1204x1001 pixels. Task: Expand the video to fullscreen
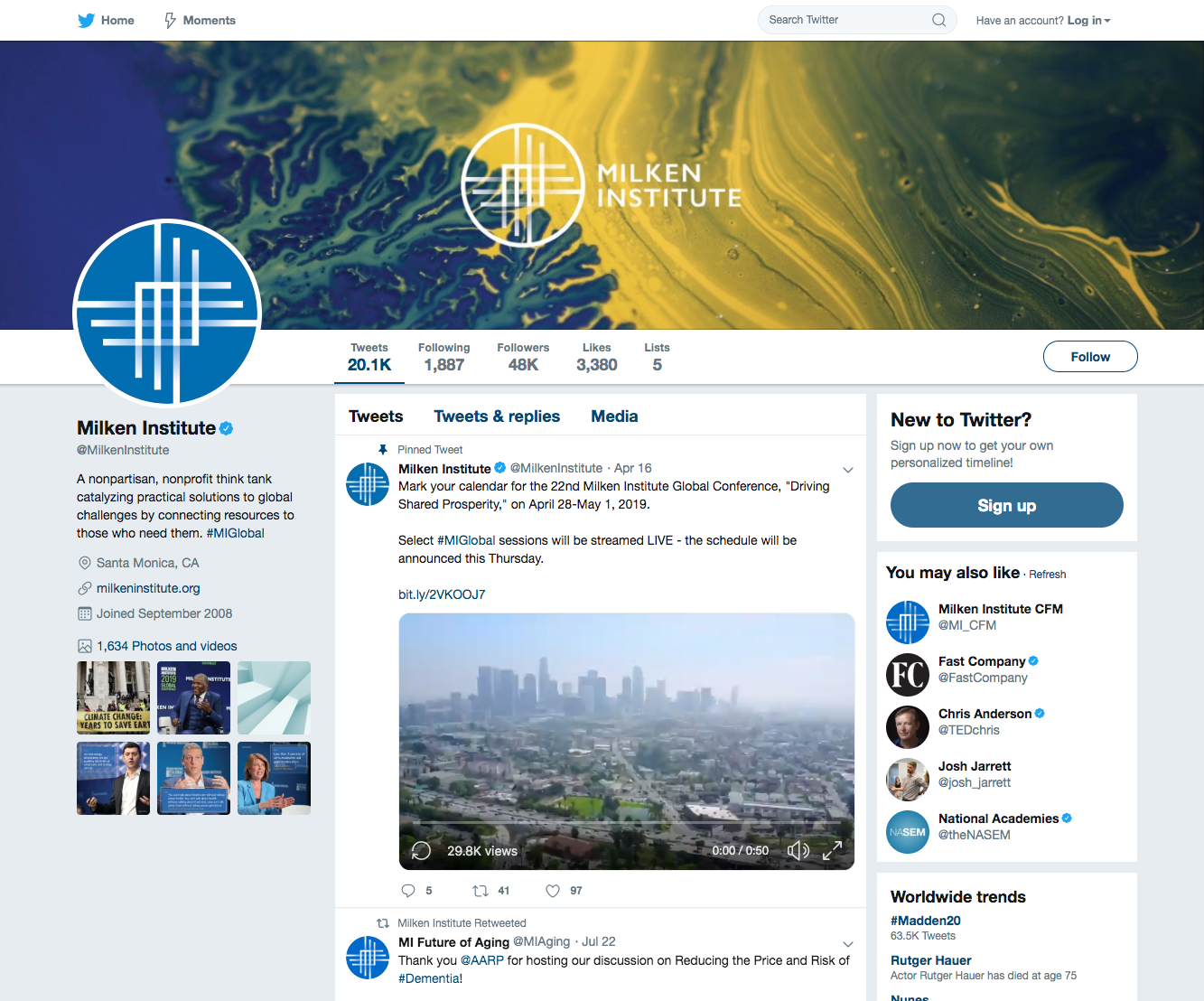[x=832, y=850]
